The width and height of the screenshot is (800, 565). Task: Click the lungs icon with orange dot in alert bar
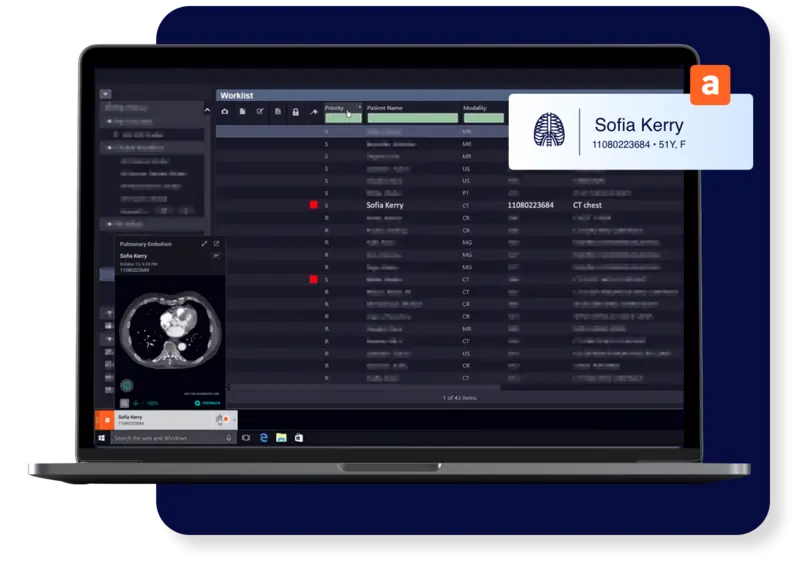tap(221, 420)
